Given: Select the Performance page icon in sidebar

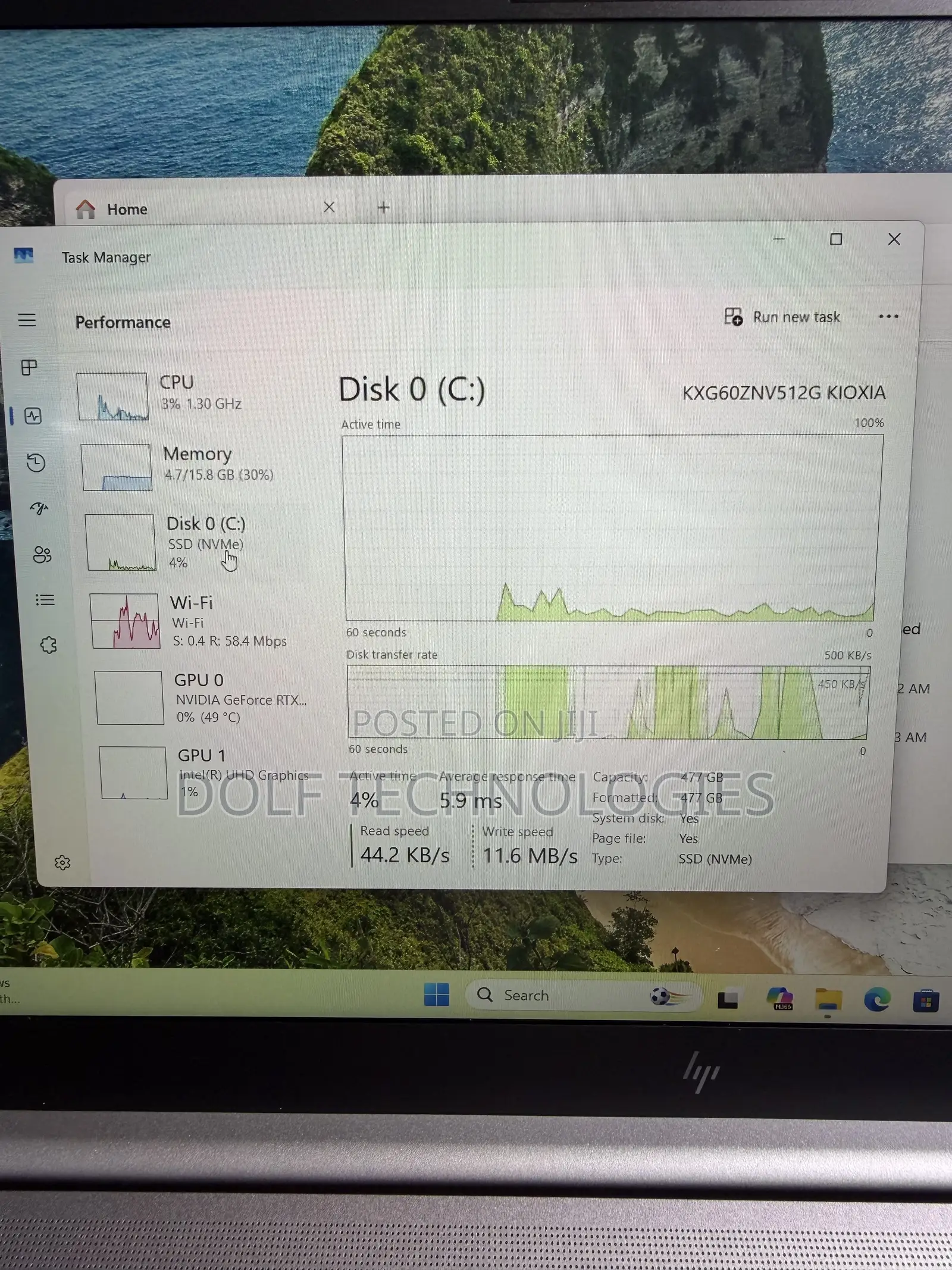Looking at the screenshot, I should [33, 415].
